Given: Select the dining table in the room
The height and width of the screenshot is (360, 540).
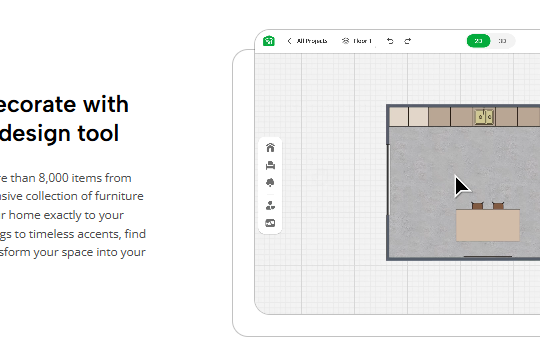Looking at the screenshot, I should coord(488,225).
